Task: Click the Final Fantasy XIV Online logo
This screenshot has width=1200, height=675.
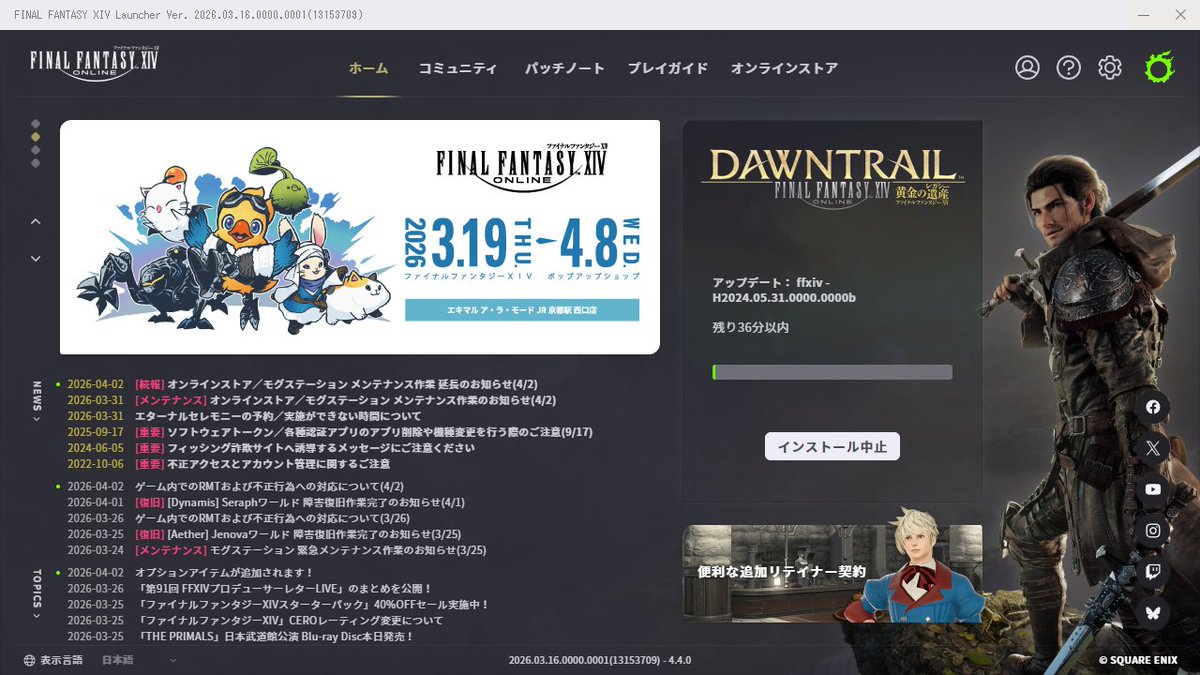Action: click(94, 63)
